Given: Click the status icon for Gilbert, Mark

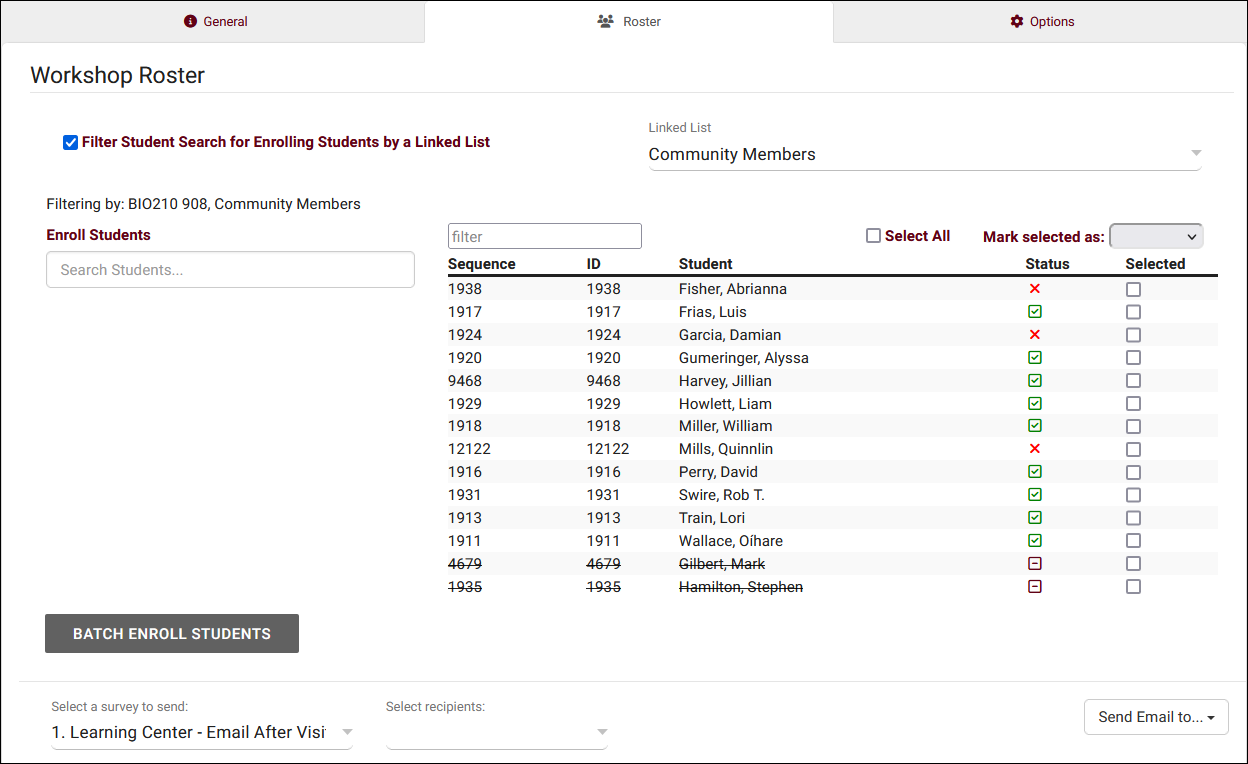Looking at the screenshot, I should (x=1035, y=564).
